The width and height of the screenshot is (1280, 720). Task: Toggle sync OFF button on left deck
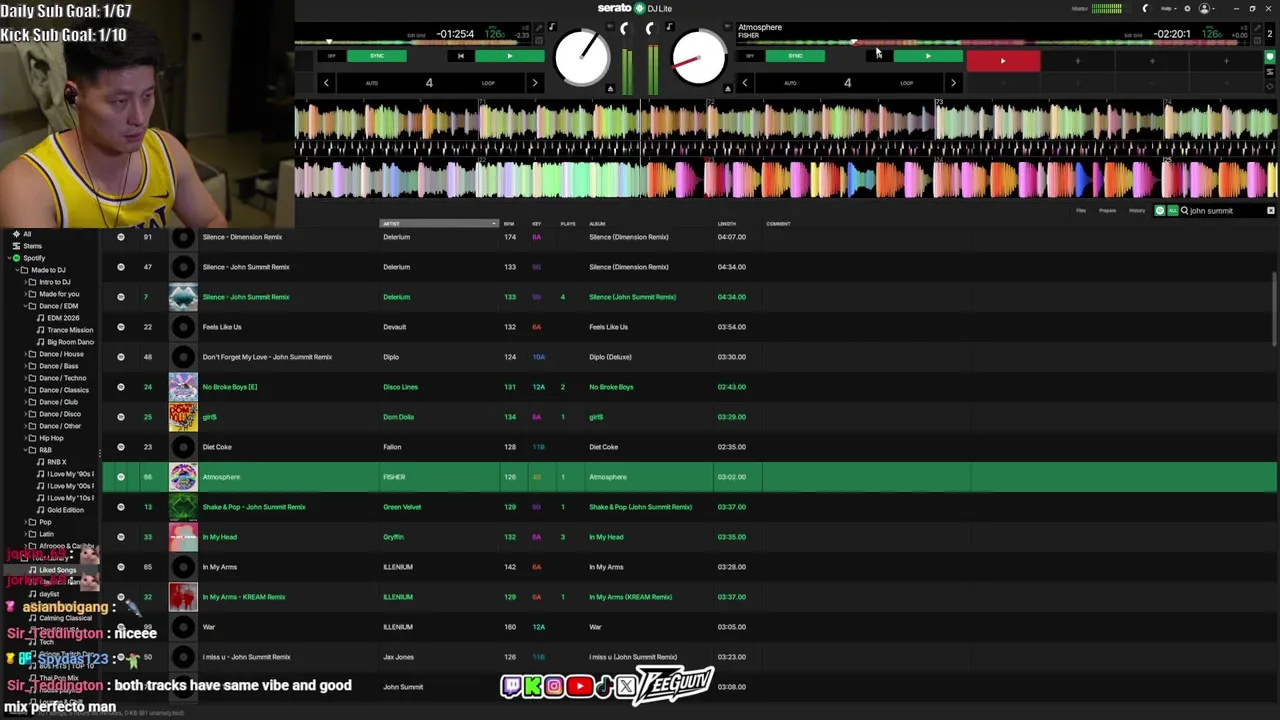click(331, 56)
